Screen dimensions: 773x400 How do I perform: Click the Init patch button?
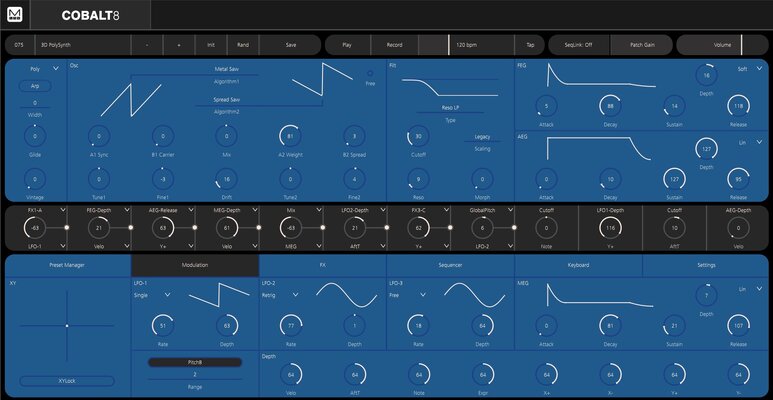pos(211,44)
